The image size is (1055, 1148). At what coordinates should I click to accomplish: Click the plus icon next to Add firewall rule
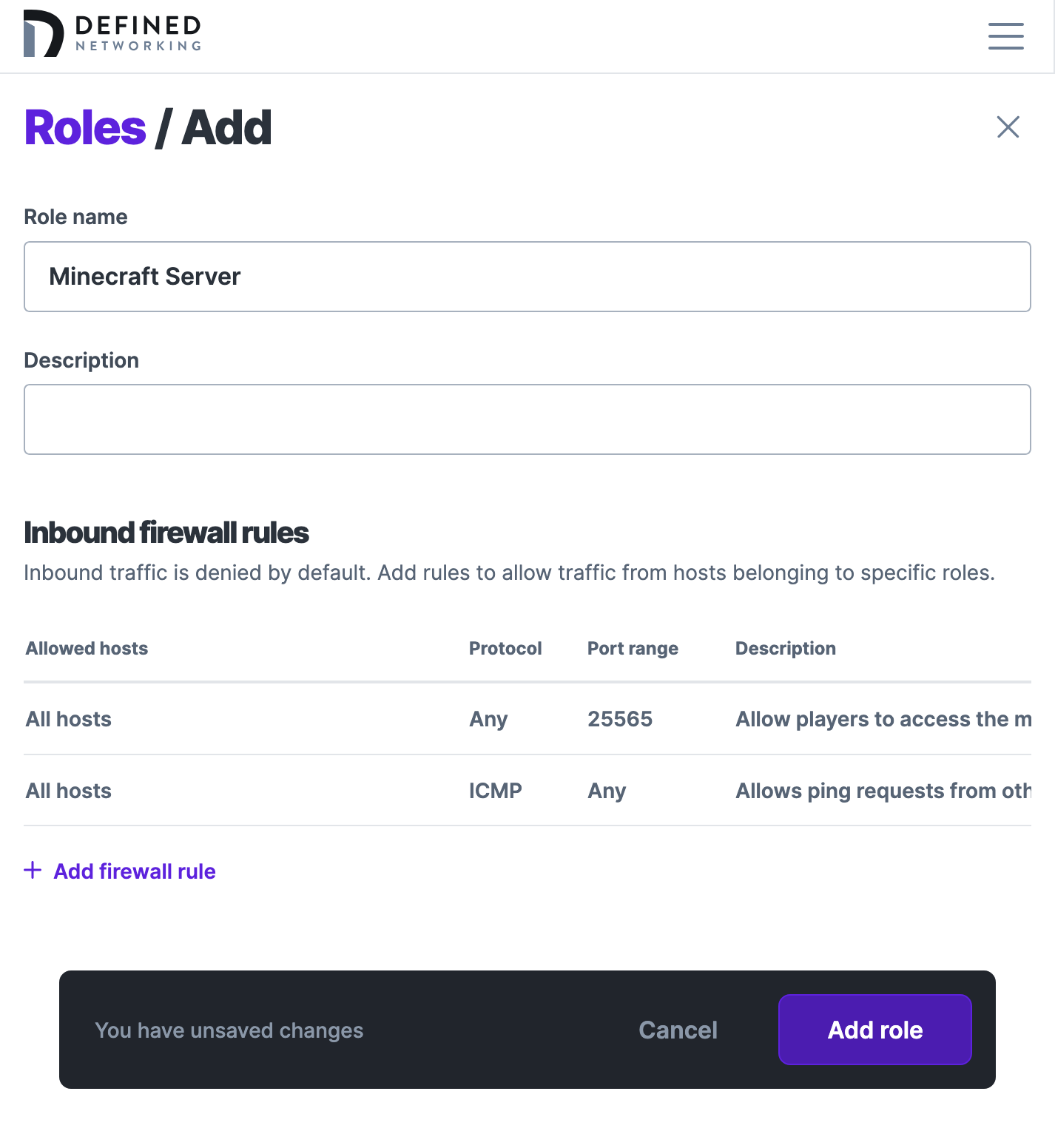(x=33, y=871)
